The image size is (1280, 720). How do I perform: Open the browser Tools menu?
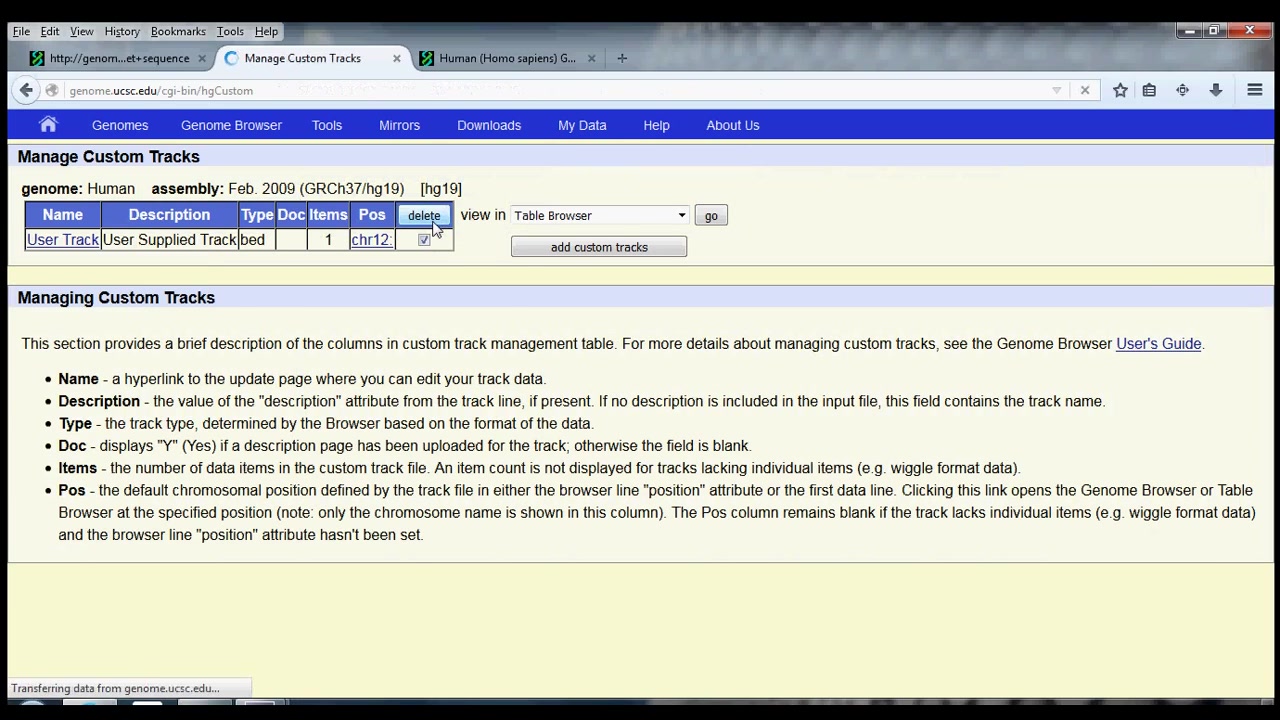230,31
